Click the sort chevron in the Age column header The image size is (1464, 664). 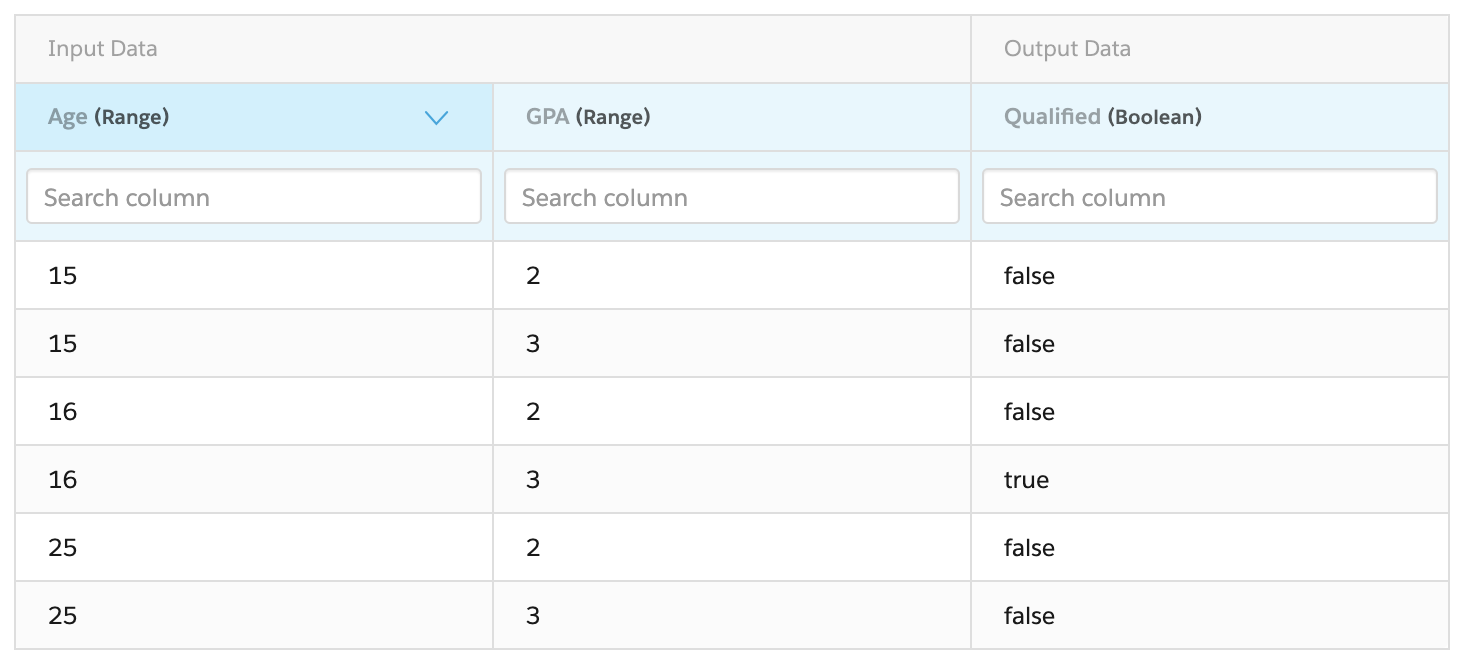pyautogui.click(x=436, y=118)
